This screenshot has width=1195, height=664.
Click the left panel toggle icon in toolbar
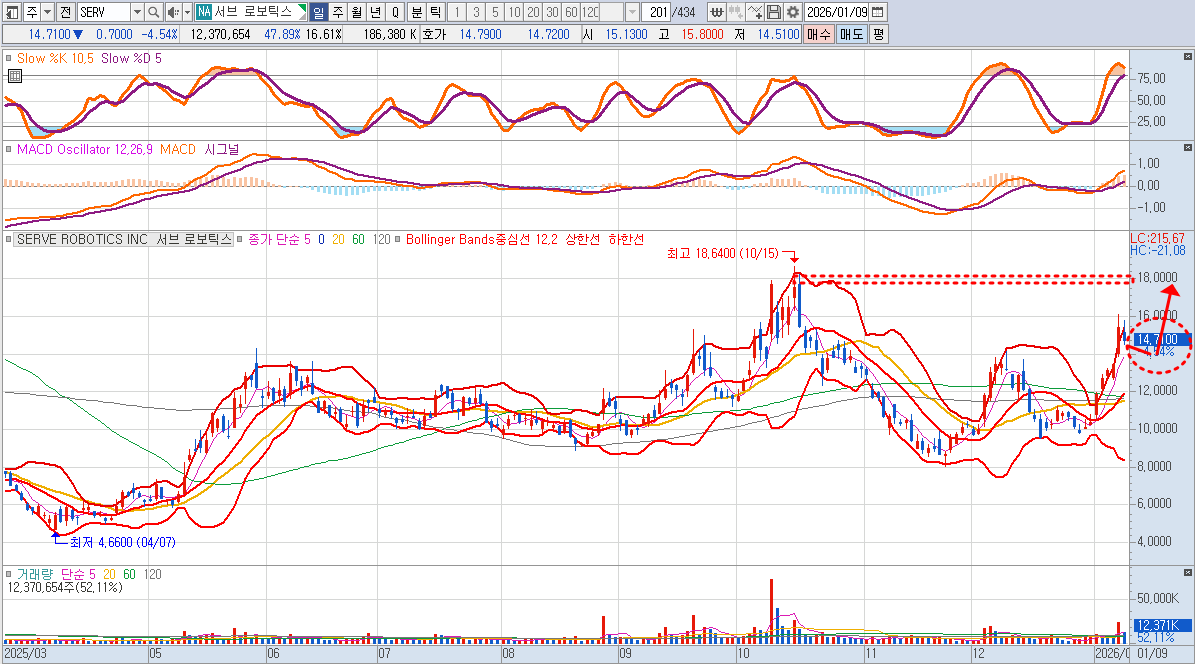[10, 12]
